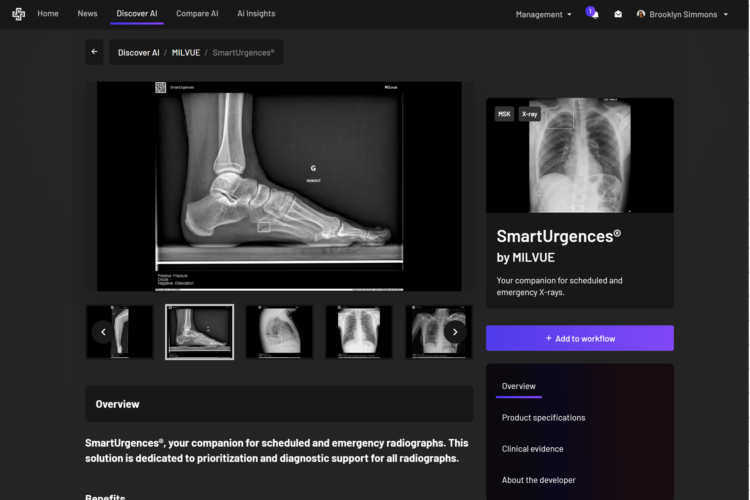The width and height of the screenshot is (750, 500).
Task: Open Discover AI breadcrumb link
Action: click(x=139, y=53)
